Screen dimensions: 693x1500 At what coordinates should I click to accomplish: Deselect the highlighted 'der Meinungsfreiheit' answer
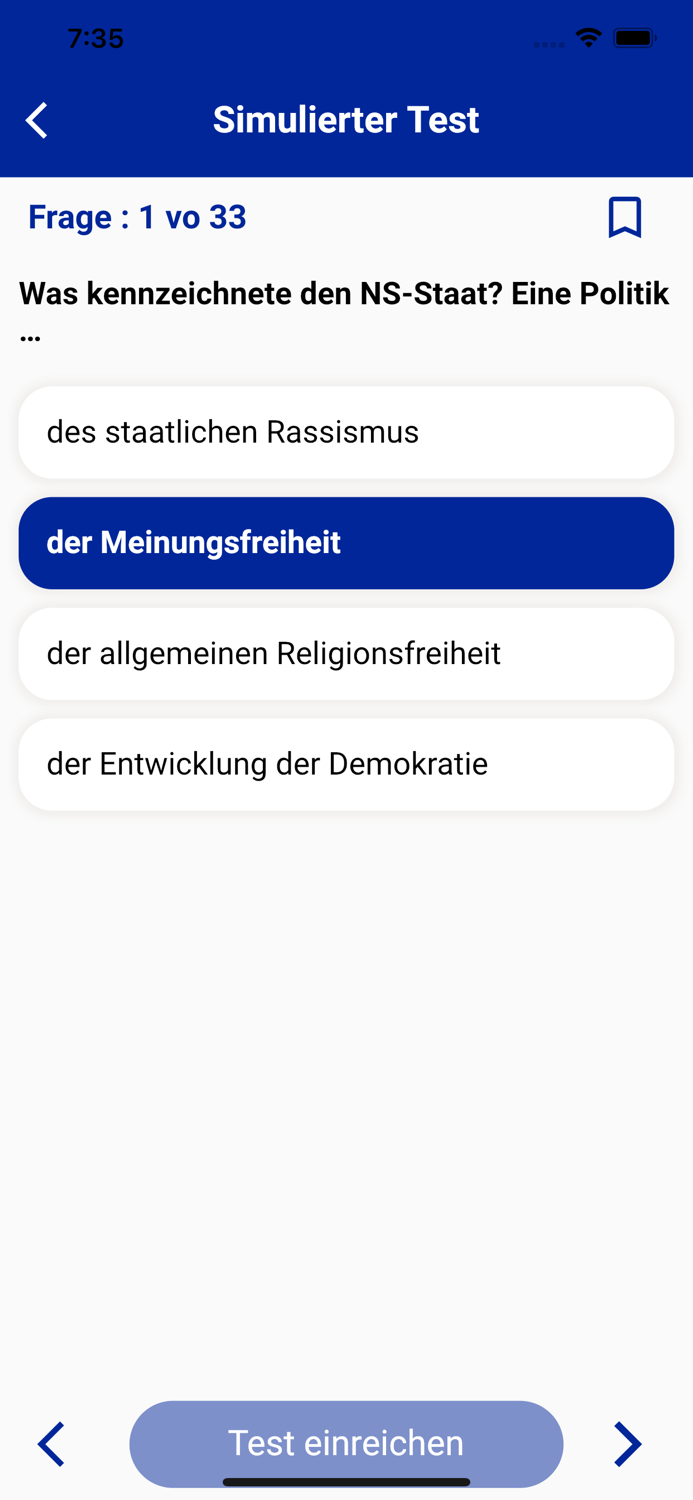(346, 543)
